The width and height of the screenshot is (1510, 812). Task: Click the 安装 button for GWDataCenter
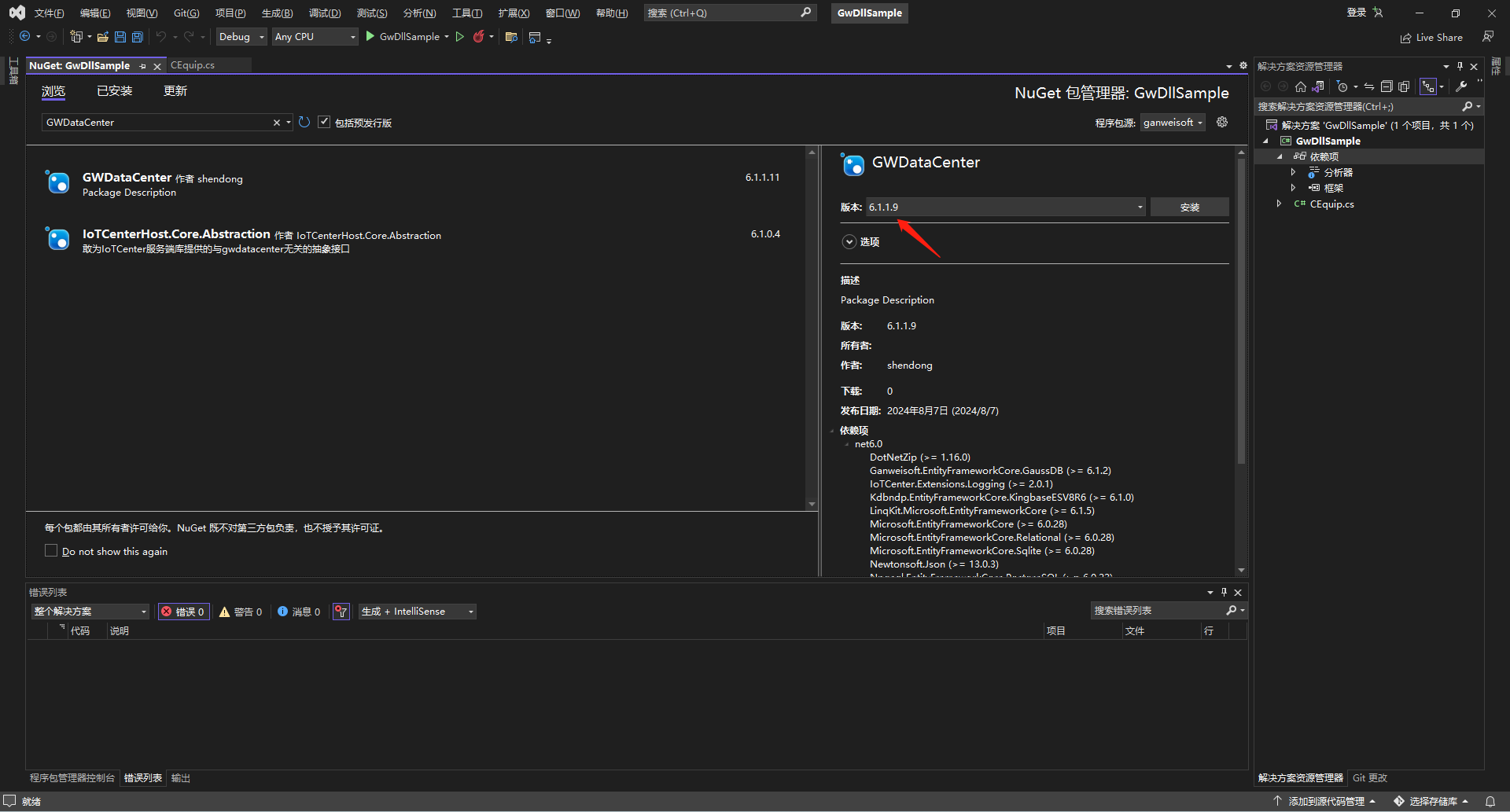1189,208
